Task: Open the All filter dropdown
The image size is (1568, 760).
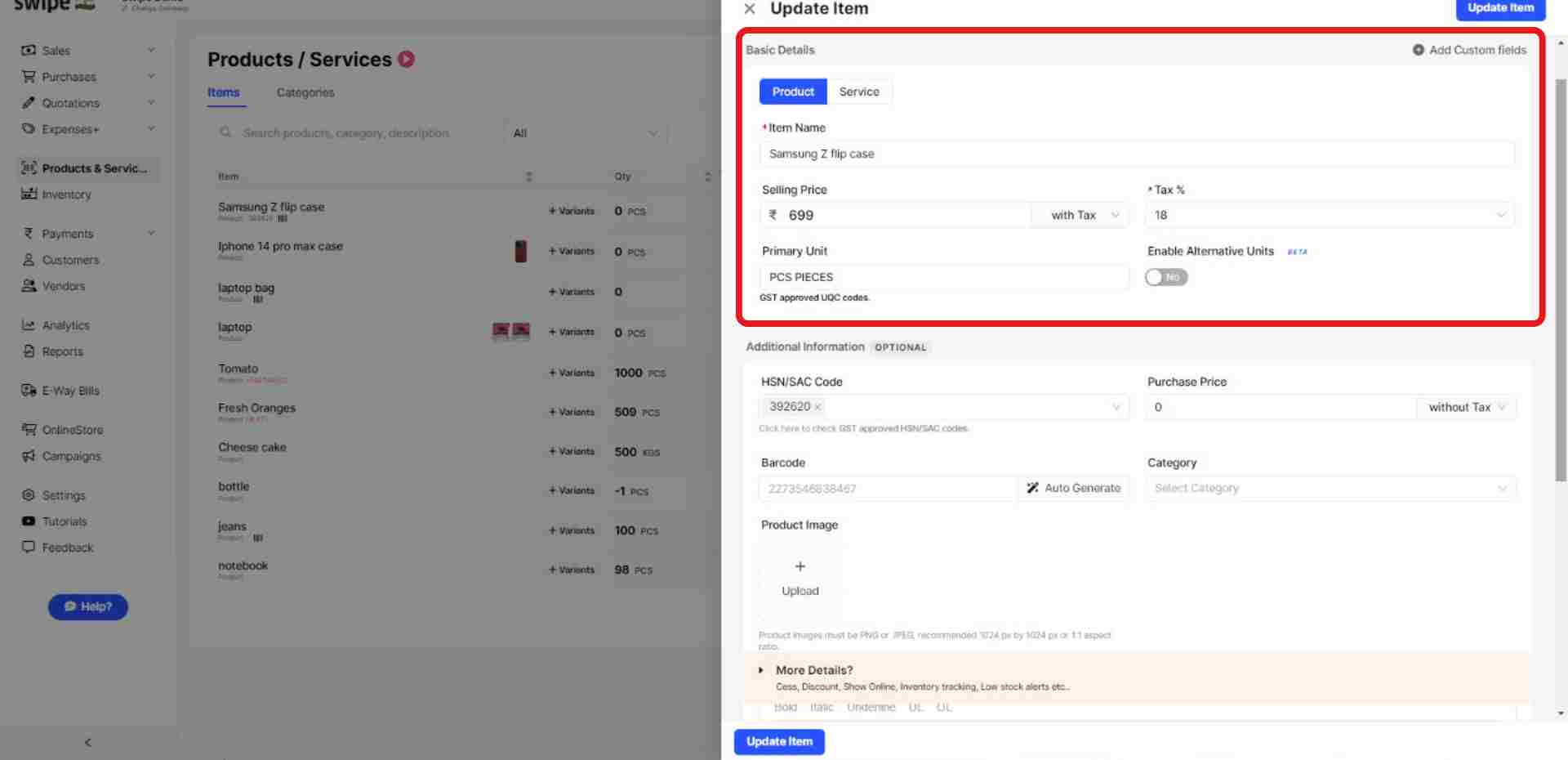Action: coord(586,133)
